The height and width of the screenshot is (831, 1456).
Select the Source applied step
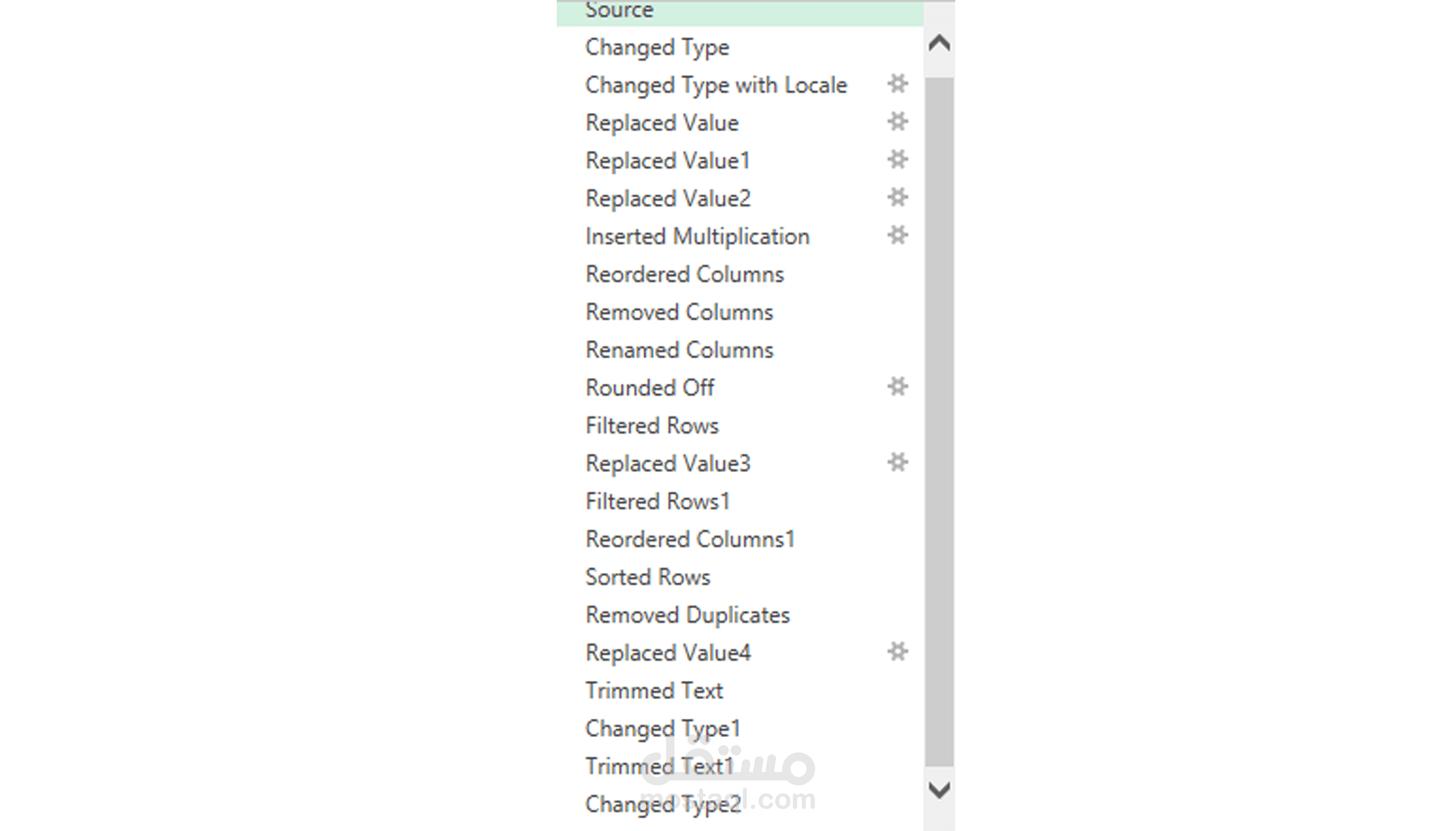point(619,10)
